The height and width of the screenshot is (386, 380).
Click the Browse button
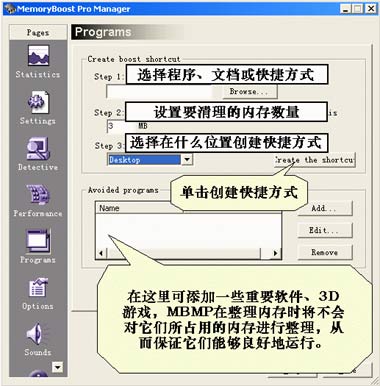[249, 91]
